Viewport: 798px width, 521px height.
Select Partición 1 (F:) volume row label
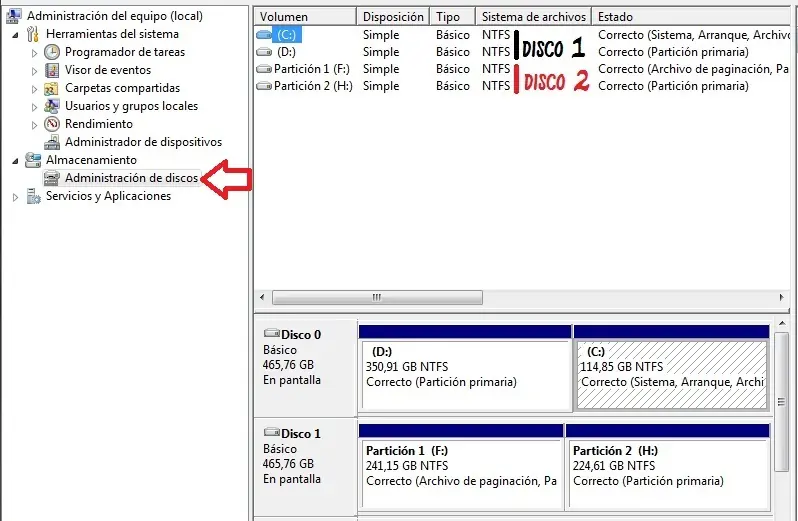pyautogui.click(x=311, y=69)
